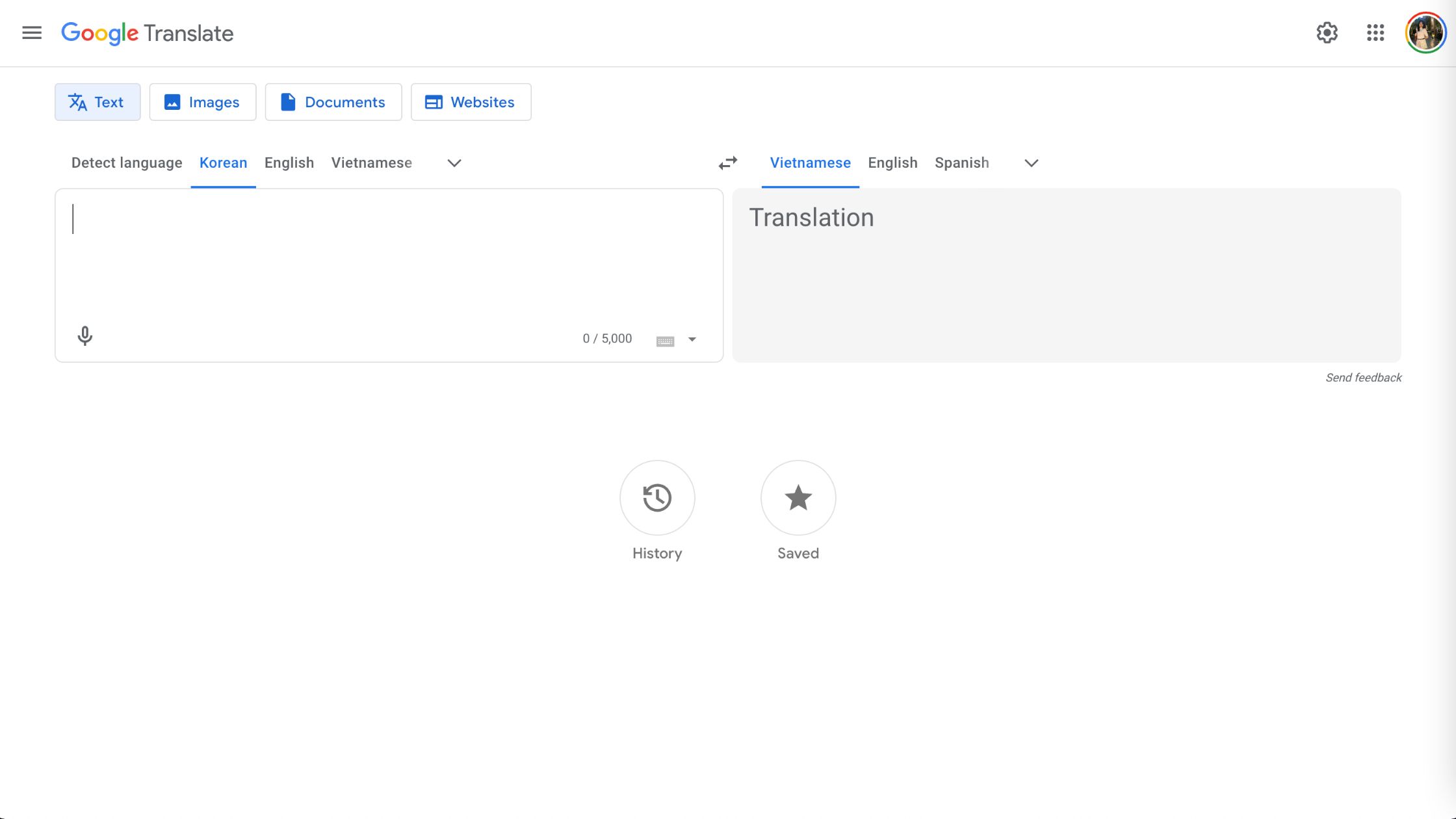Image resolution: width=1456 pixels, height=819 pixels.
Task: Click Send feedback link
Action: tap(1363, 378)
